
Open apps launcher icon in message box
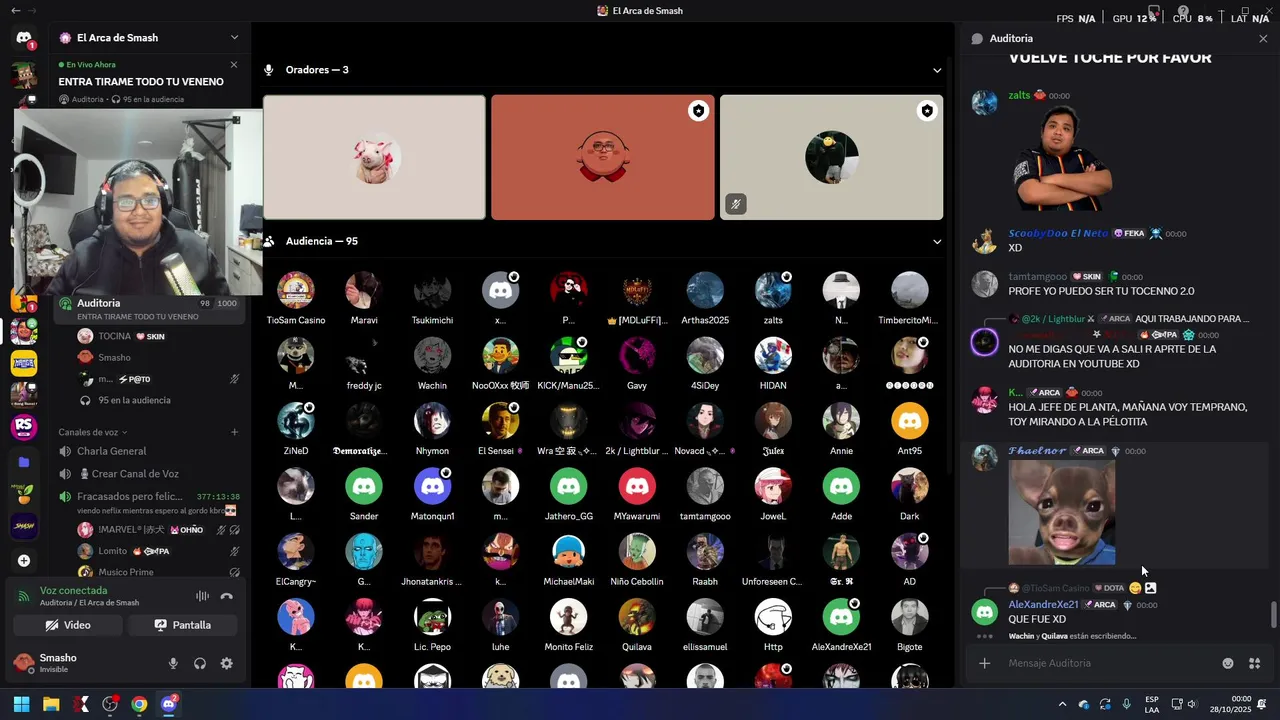[x=1255, y=663]
